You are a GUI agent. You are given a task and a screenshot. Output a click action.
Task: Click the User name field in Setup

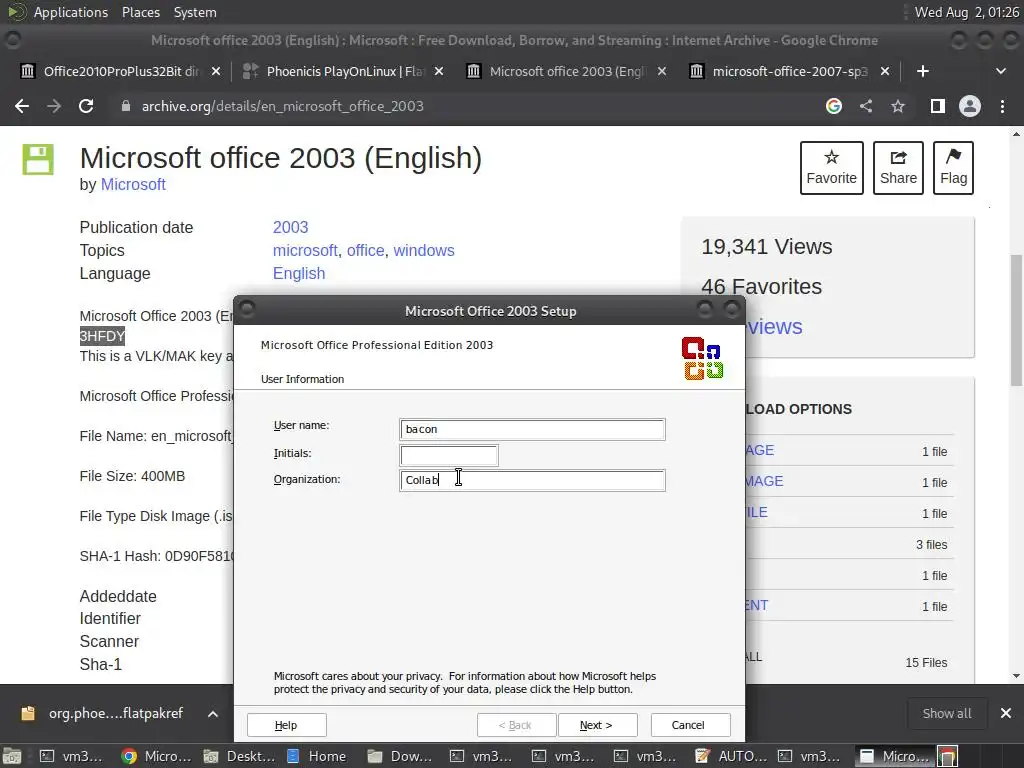[532, 430]
